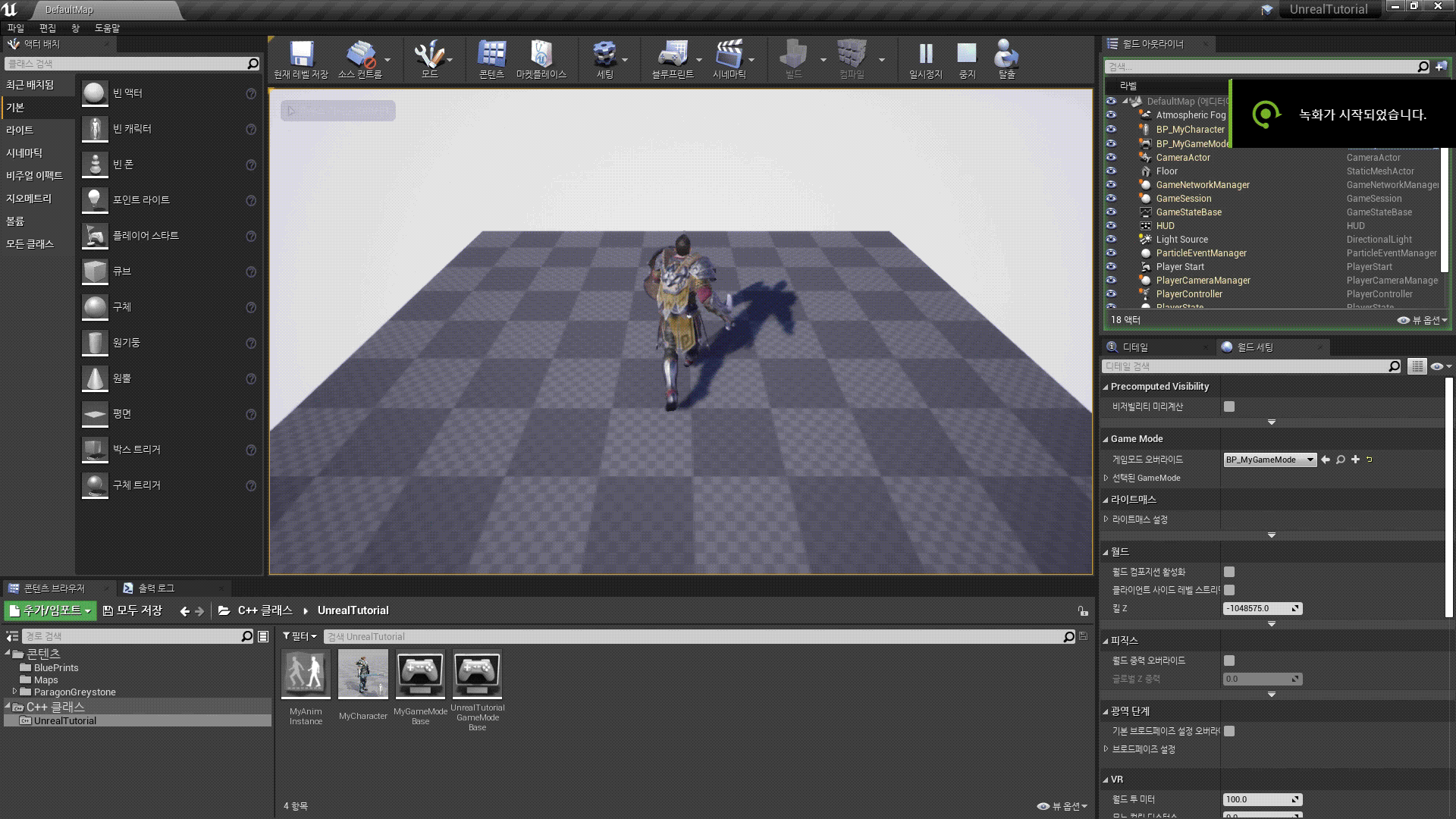Toggle details property matrix view icon

[1417, 366]
